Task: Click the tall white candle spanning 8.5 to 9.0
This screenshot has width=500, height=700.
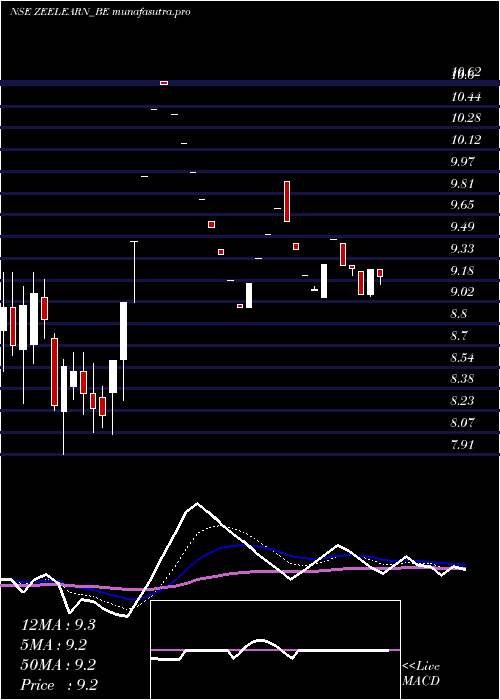Action: pos(124,331)
